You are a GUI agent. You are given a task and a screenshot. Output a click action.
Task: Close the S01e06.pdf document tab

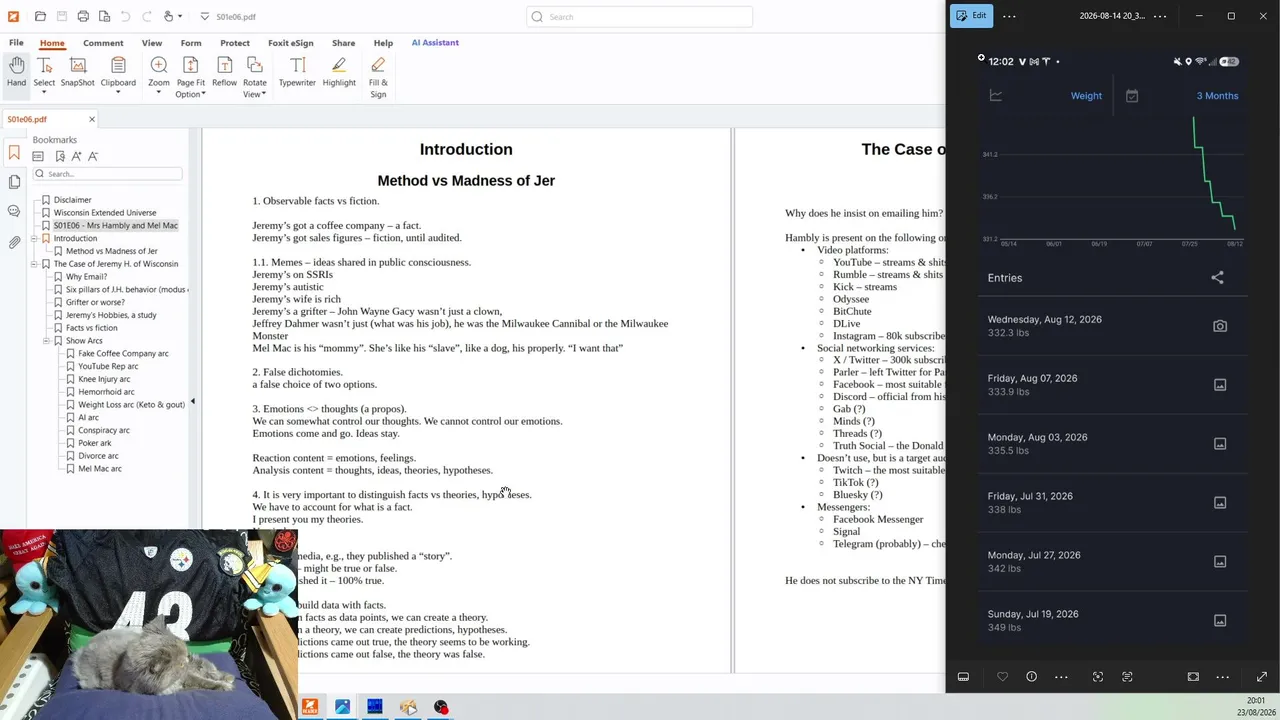click(92, 119)
